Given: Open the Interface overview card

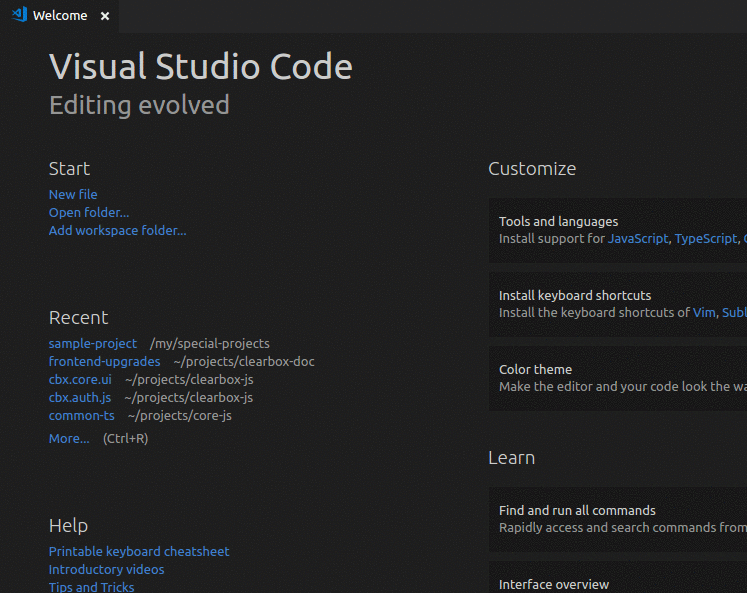Looking at the screenshot, I should coord(618,577).
